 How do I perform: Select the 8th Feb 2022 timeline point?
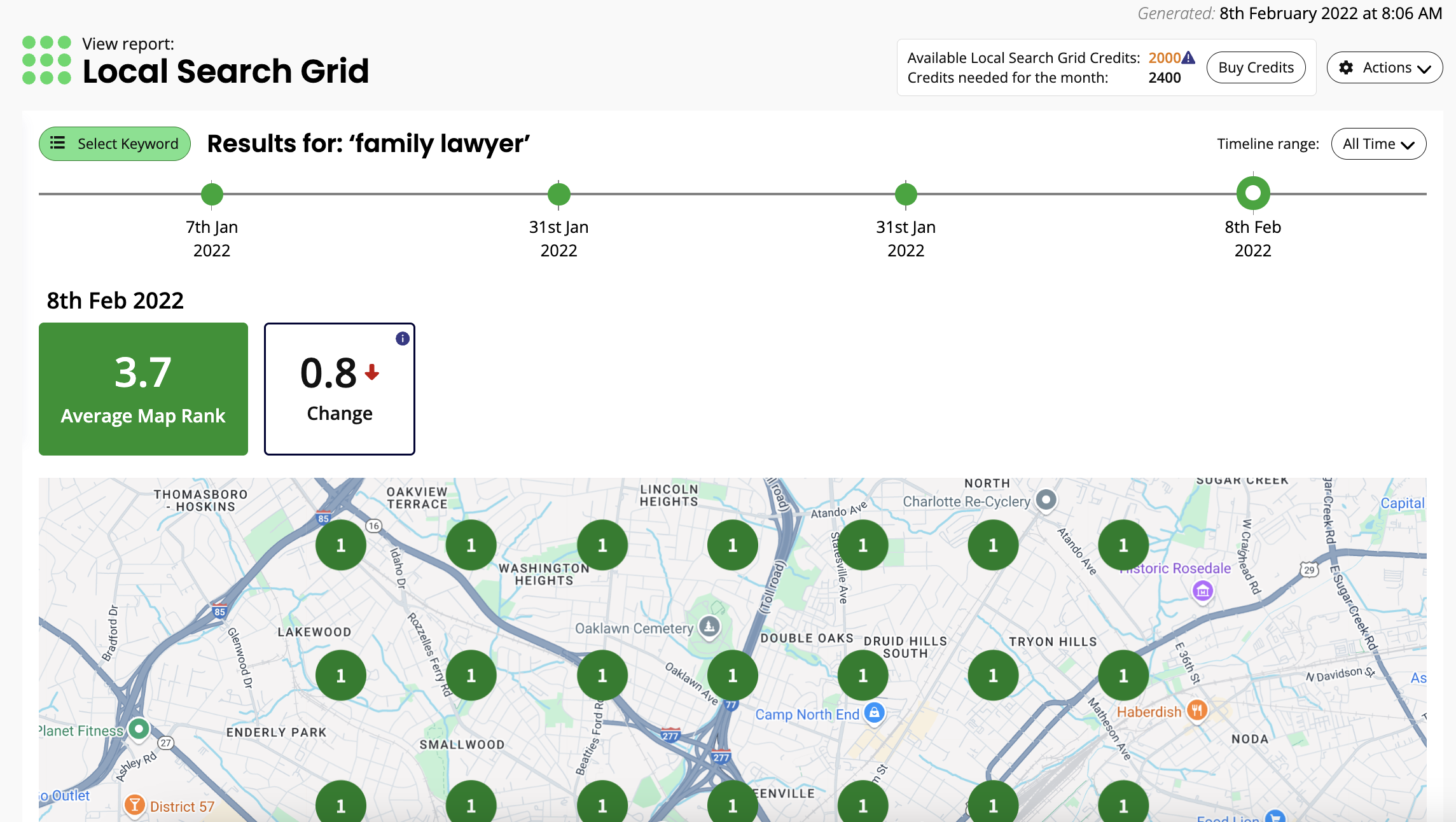1253,193
